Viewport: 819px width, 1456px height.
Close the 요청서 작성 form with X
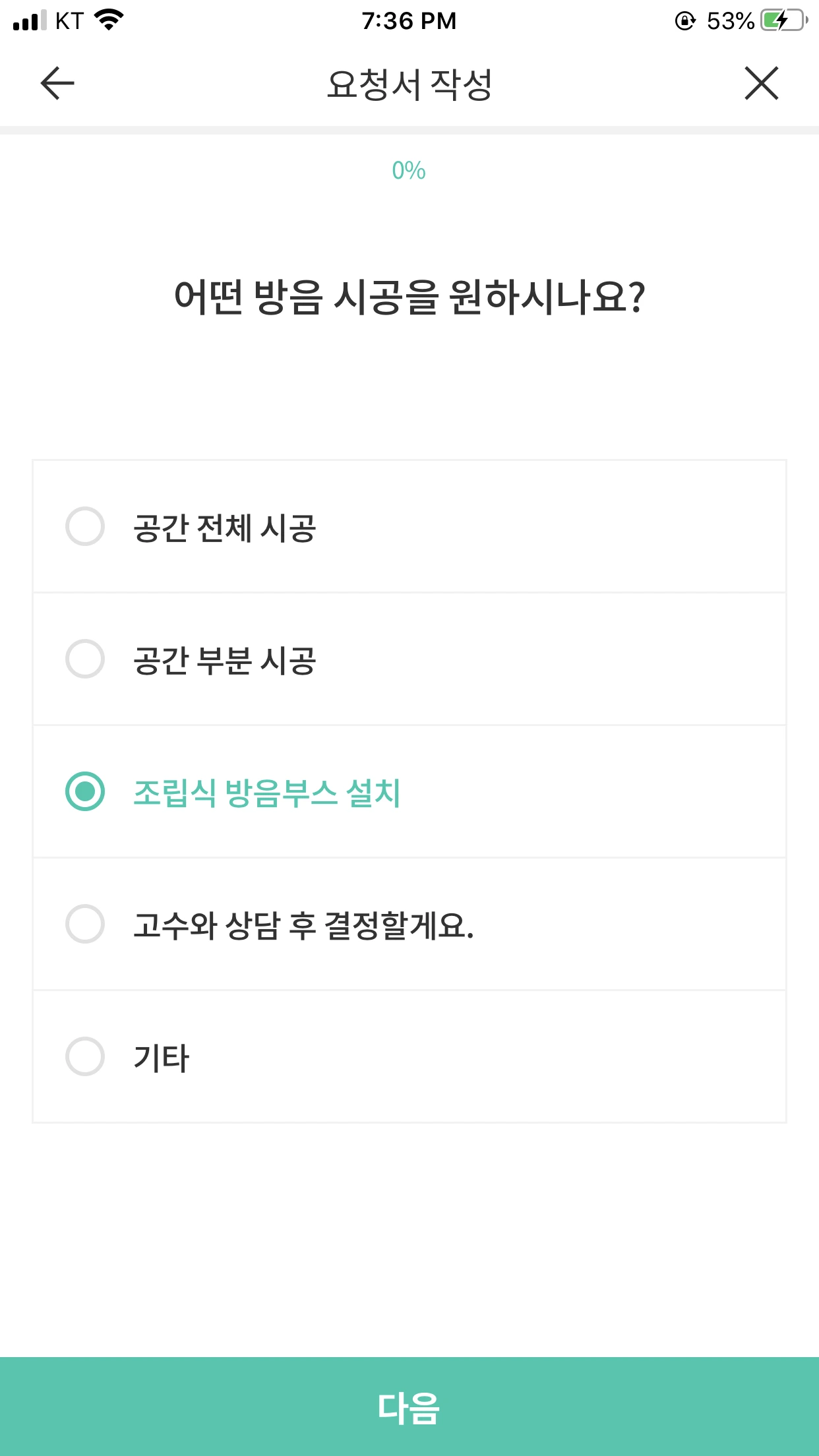762,84
